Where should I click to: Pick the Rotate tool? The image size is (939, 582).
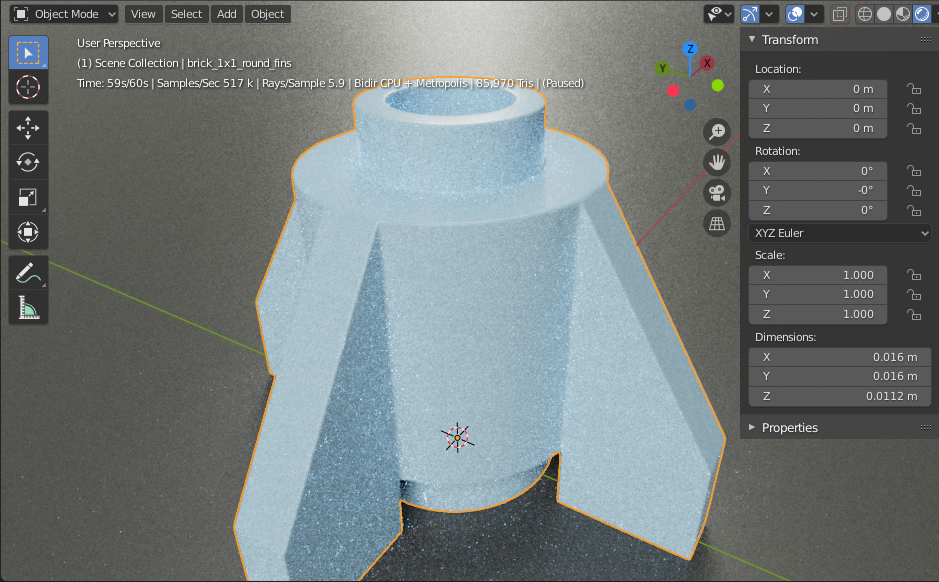[x=28, y=162]
